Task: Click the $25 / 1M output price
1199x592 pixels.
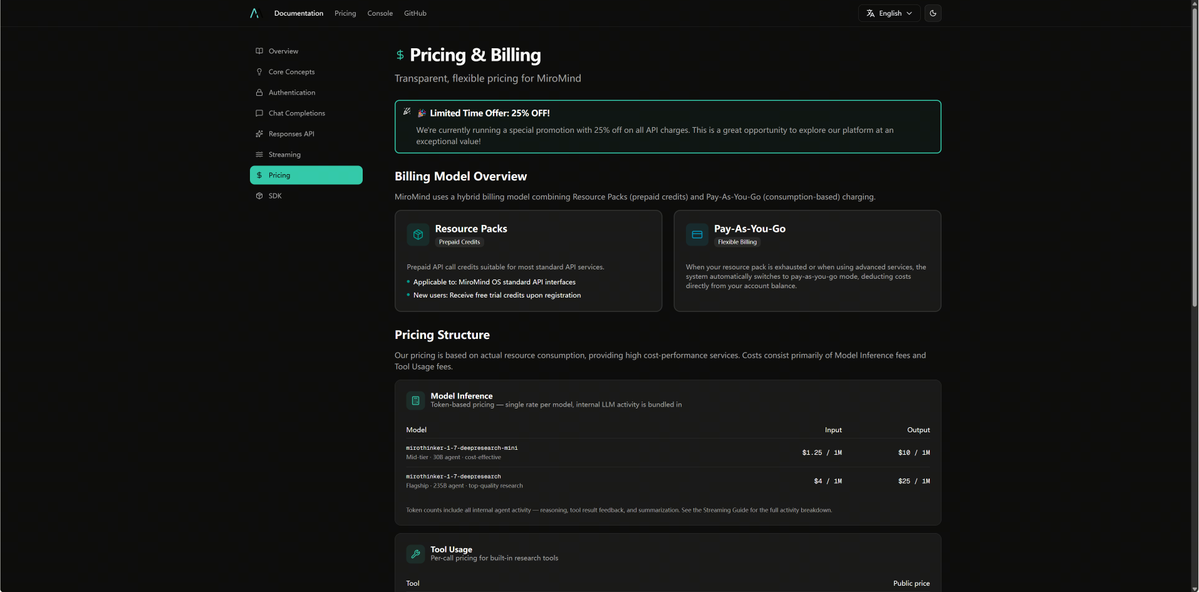Action: coord(914,481)
